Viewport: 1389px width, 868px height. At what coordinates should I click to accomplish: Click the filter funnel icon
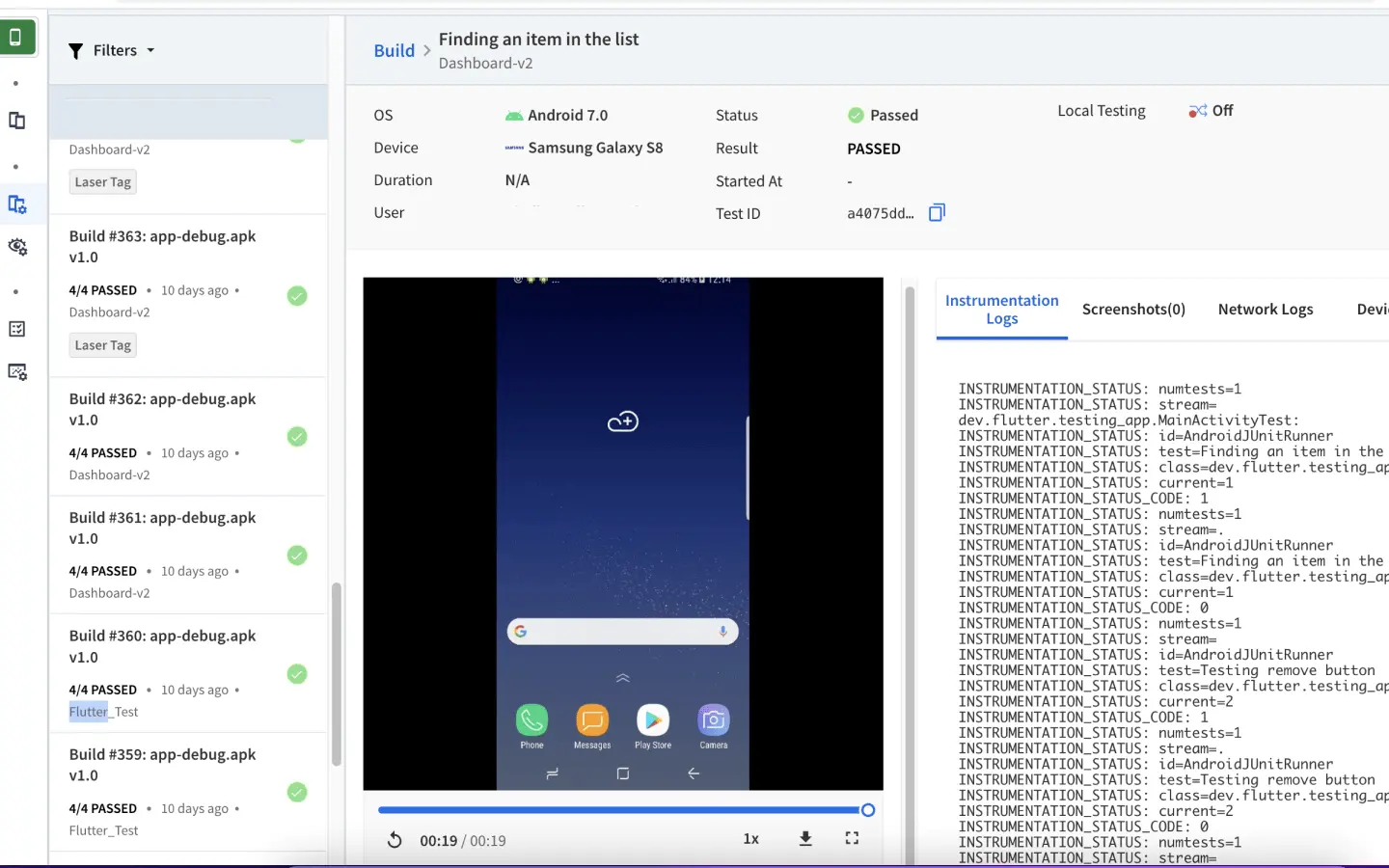coord(76,51)
